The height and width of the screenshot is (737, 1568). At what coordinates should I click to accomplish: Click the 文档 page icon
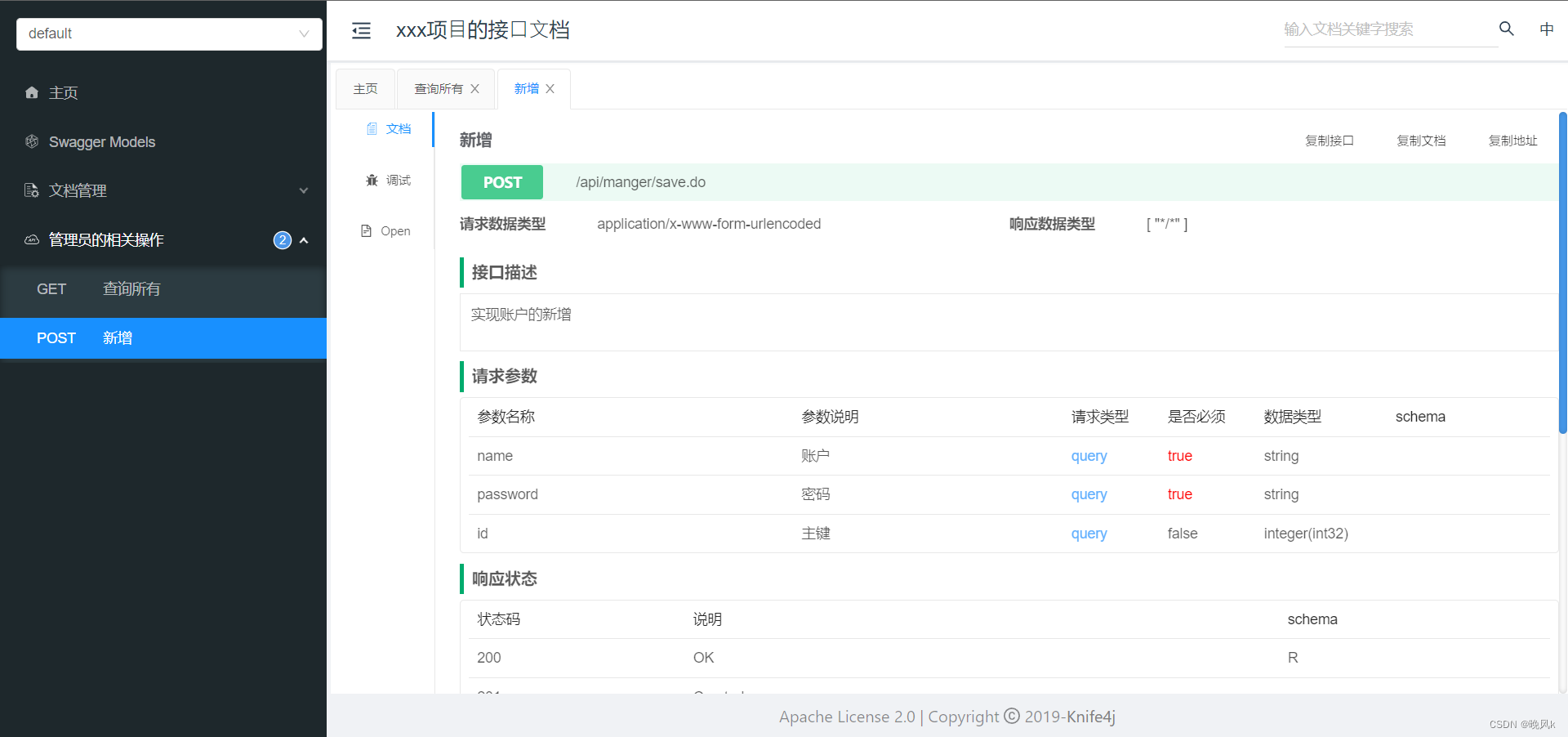click(372, 129)
